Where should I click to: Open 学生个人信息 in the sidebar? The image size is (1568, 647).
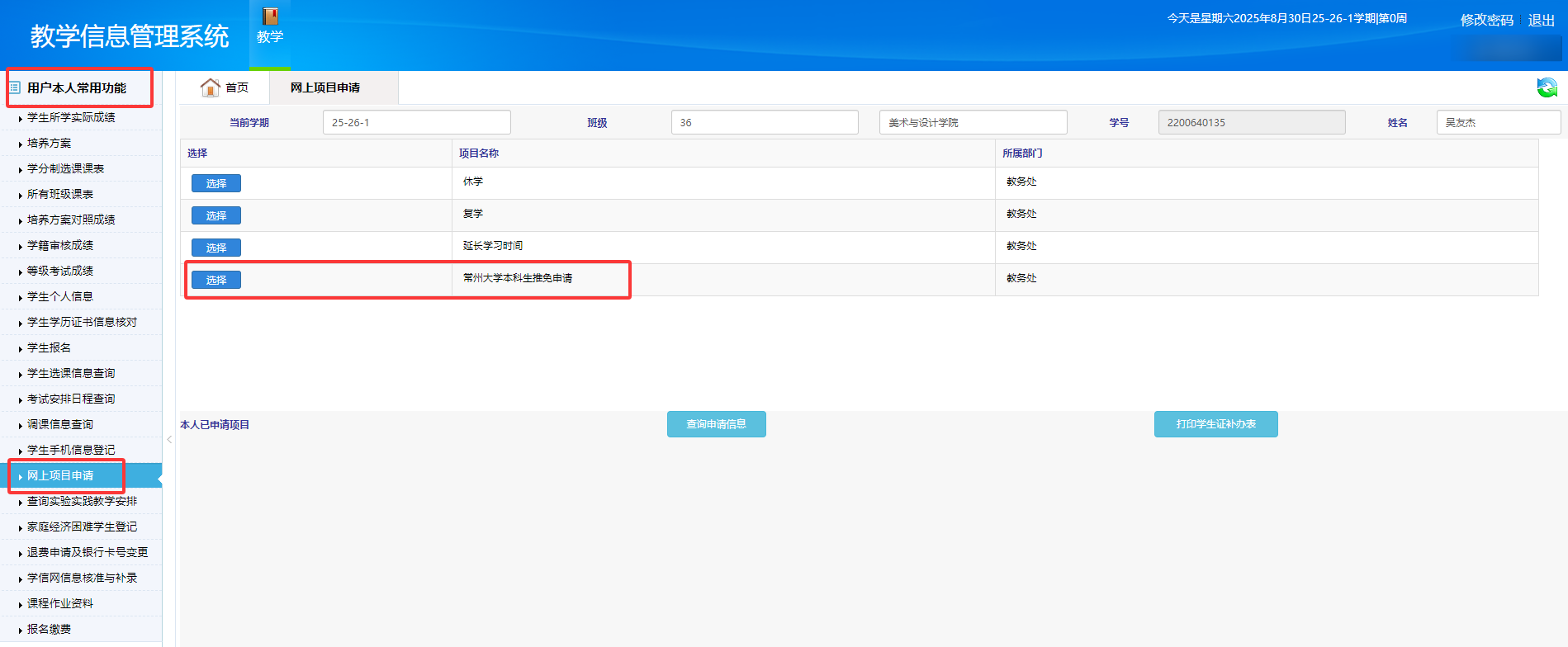60,296
